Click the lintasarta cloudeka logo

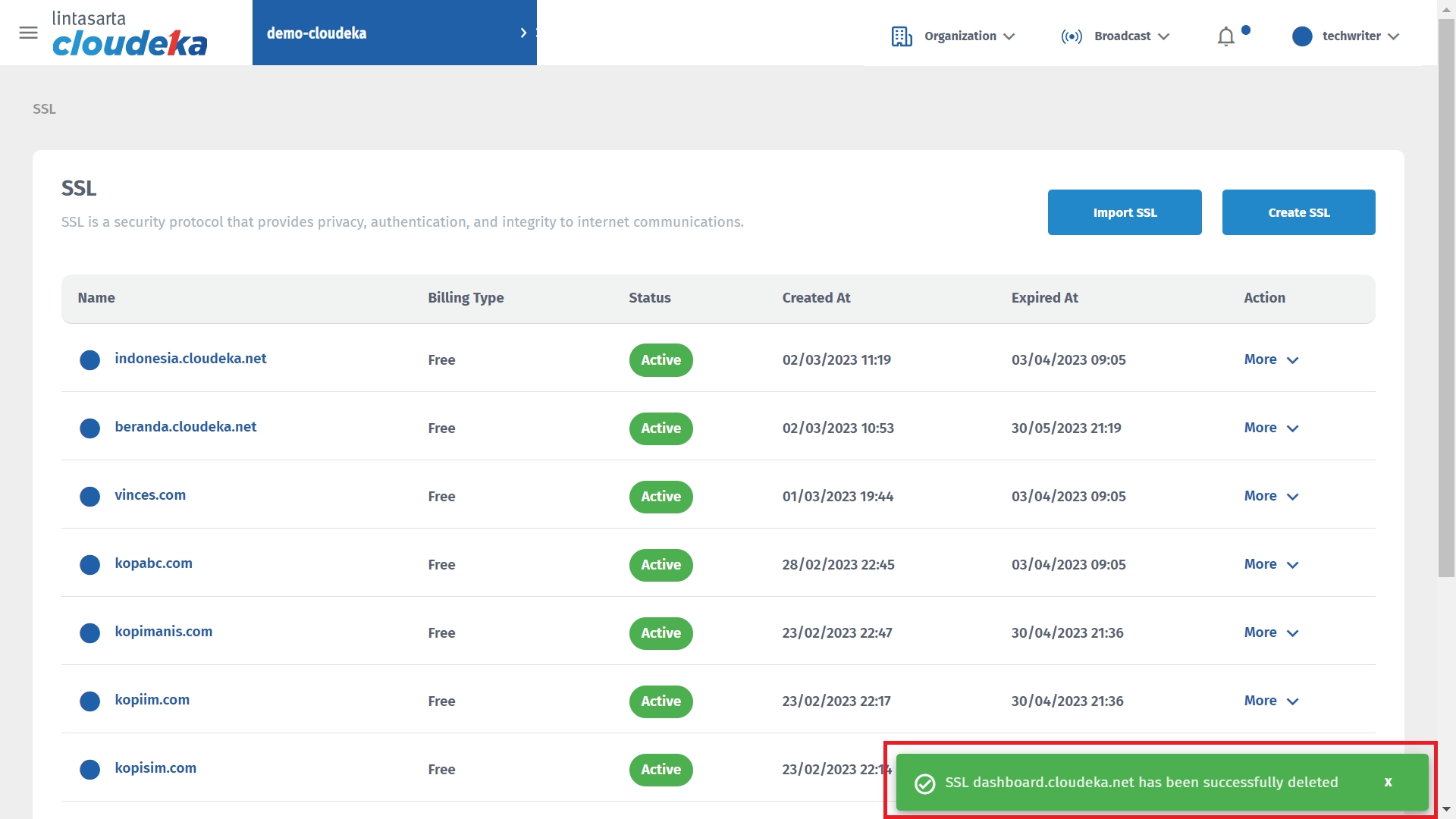130,34
